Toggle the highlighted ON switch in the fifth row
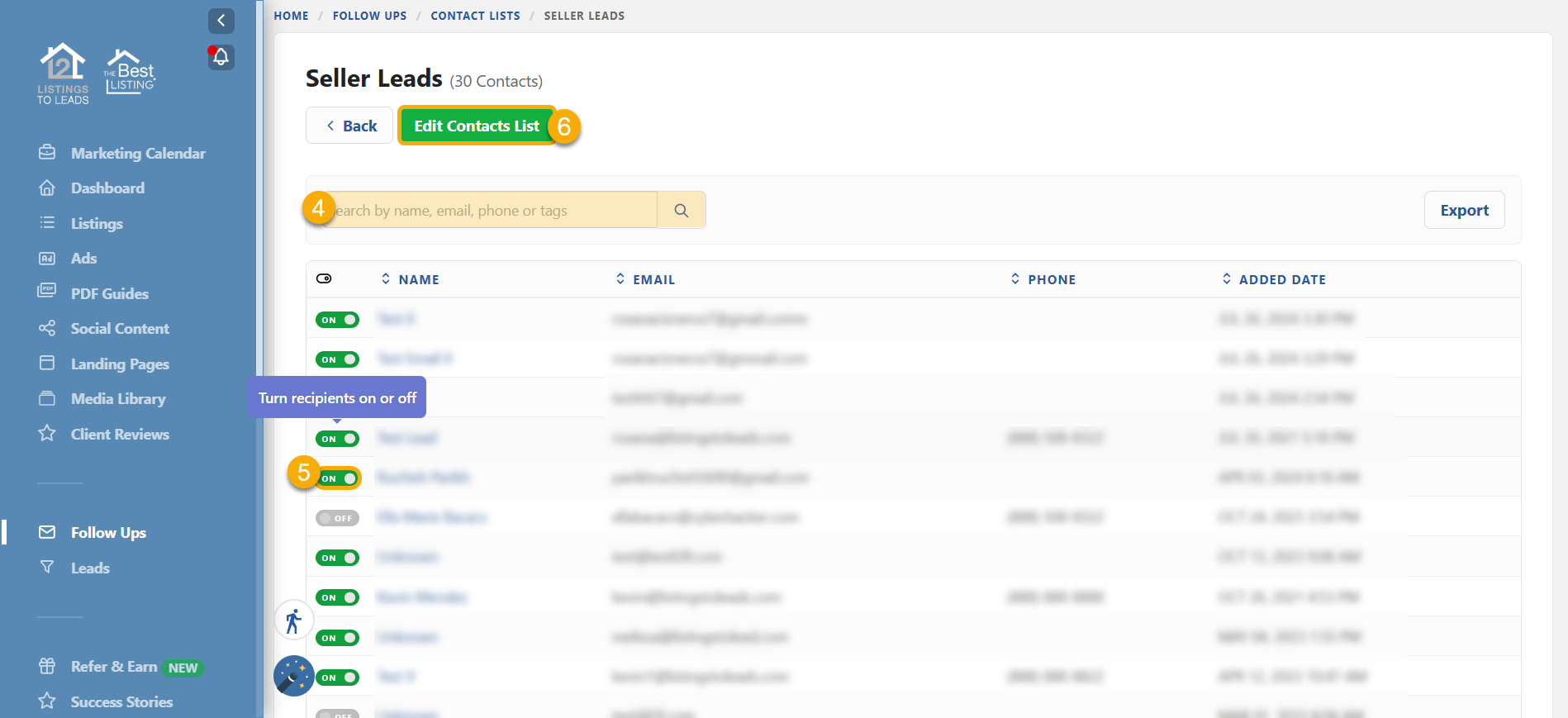Screen dimensions: 1568x718 339,478
